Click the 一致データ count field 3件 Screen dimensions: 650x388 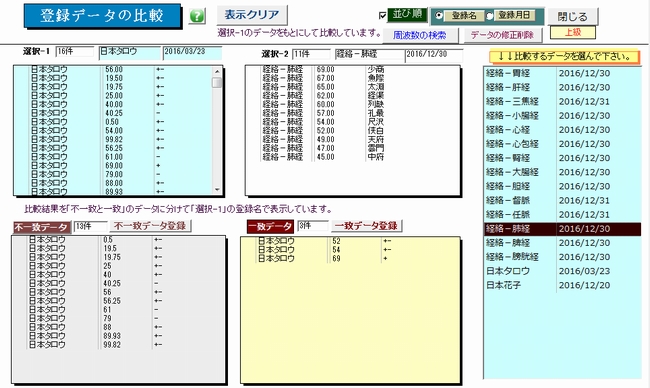(313, 226)
